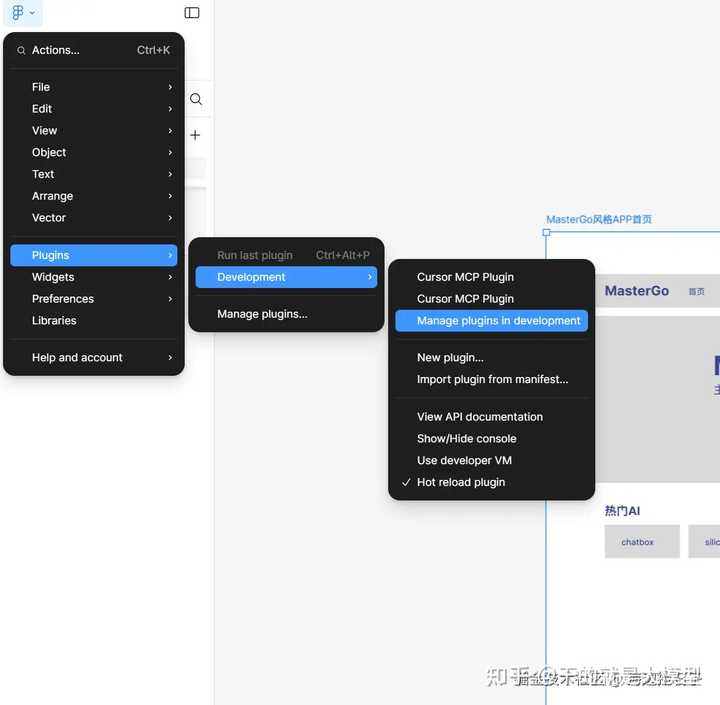Click the chatbox button on canvas
Image resolution: width=720 pixels, height=705 pixels.
[641, 542]
